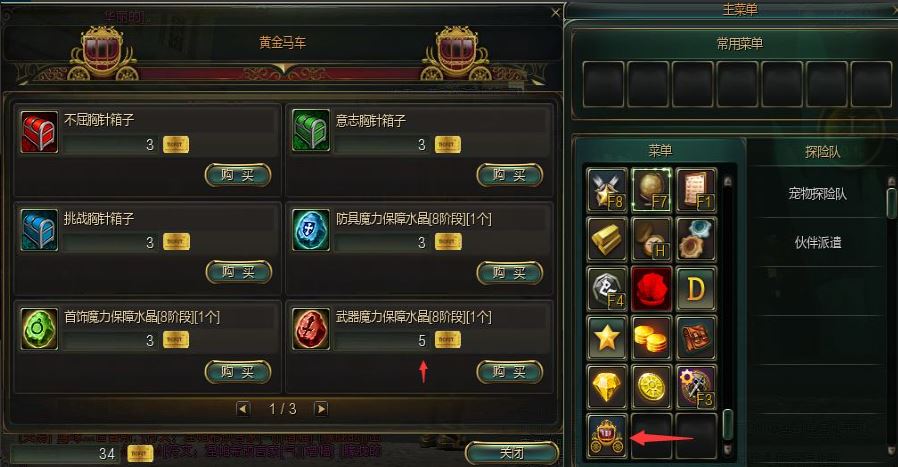The height and width of the screenshot is (467, 898).
Task: Open the gold coins stack icon
Action: (652, 338)
